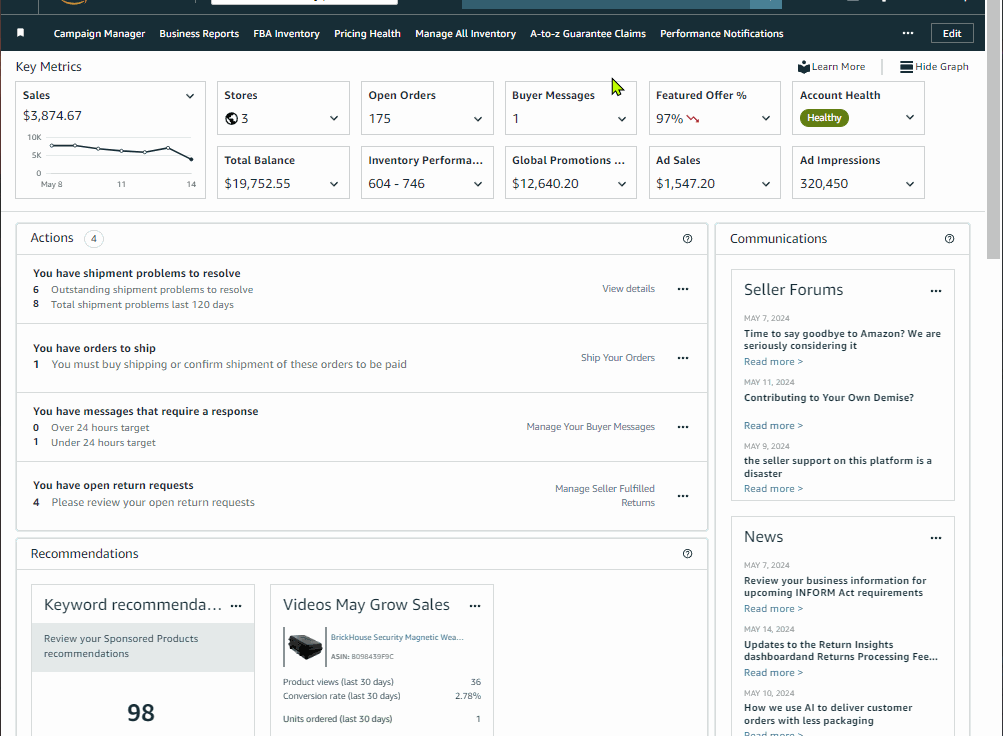Open the Recommendations help question mark icon

pos(687,554)
